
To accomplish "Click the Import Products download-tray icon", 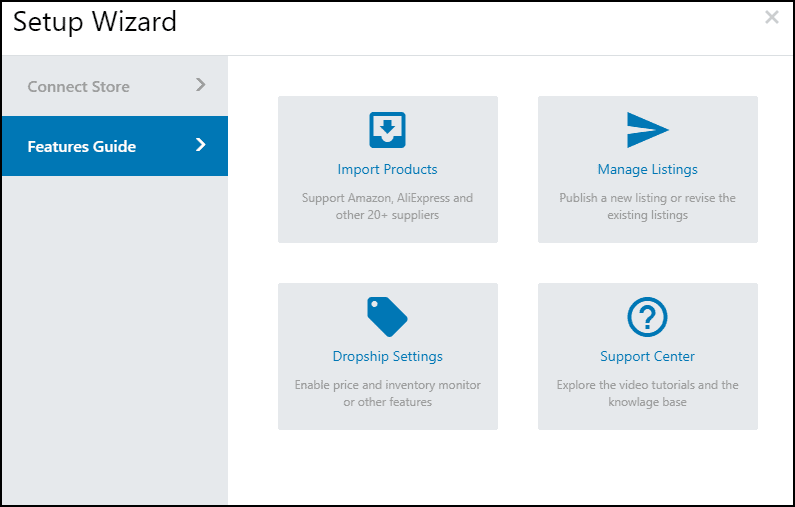I will pyautogui.click(x=387, y=130).
